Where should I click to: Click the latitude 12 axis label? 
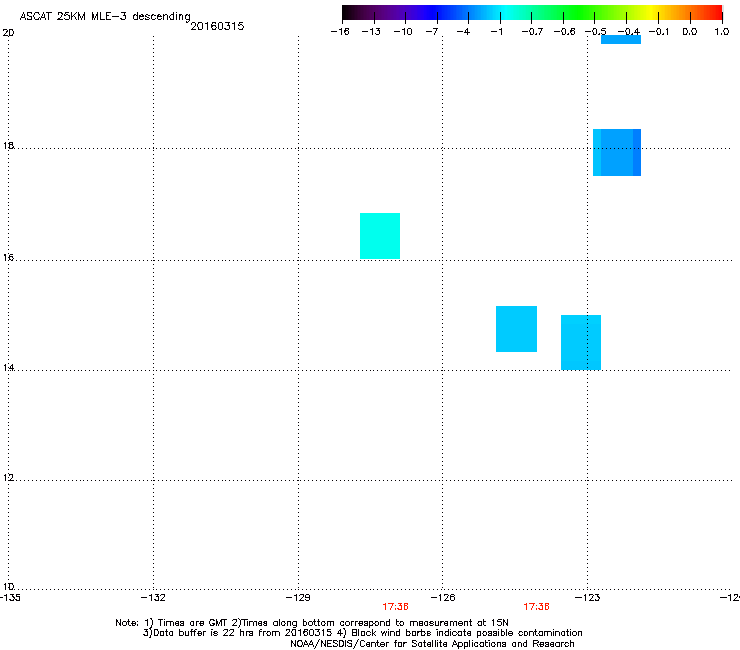click(8, 477)
